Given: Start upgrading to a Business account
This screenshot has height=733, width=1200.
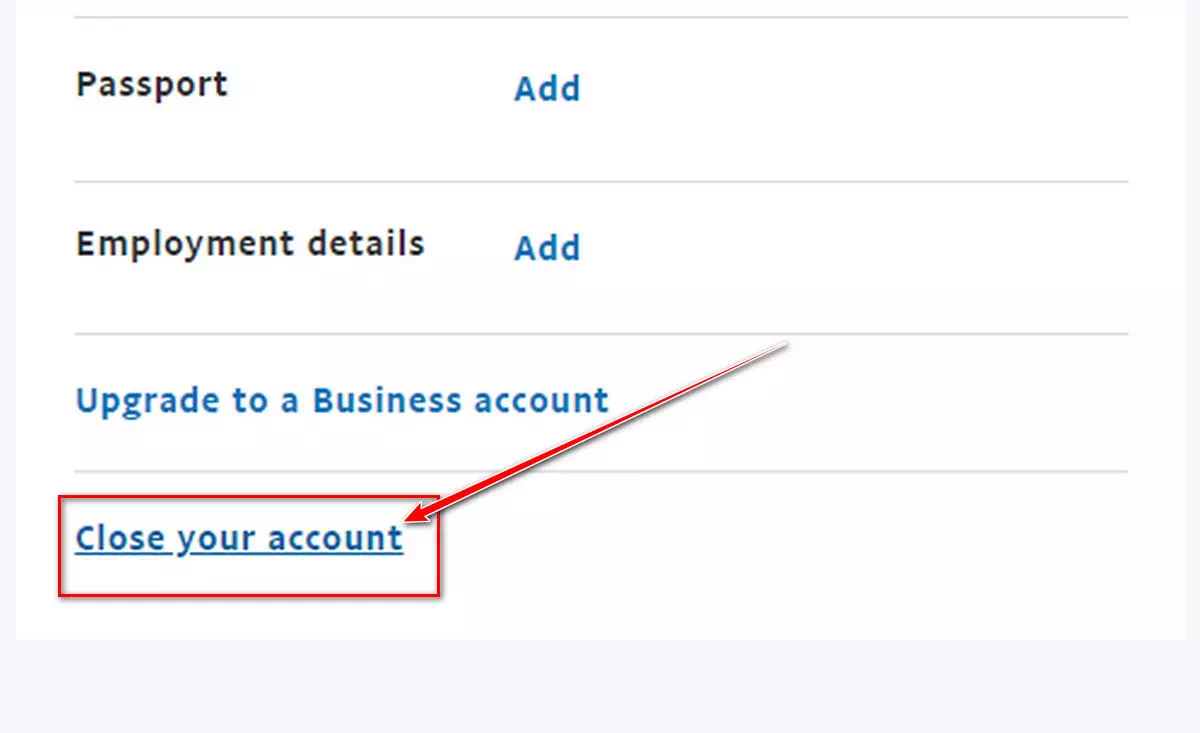Looking at the screenshot, I should 342,401.
